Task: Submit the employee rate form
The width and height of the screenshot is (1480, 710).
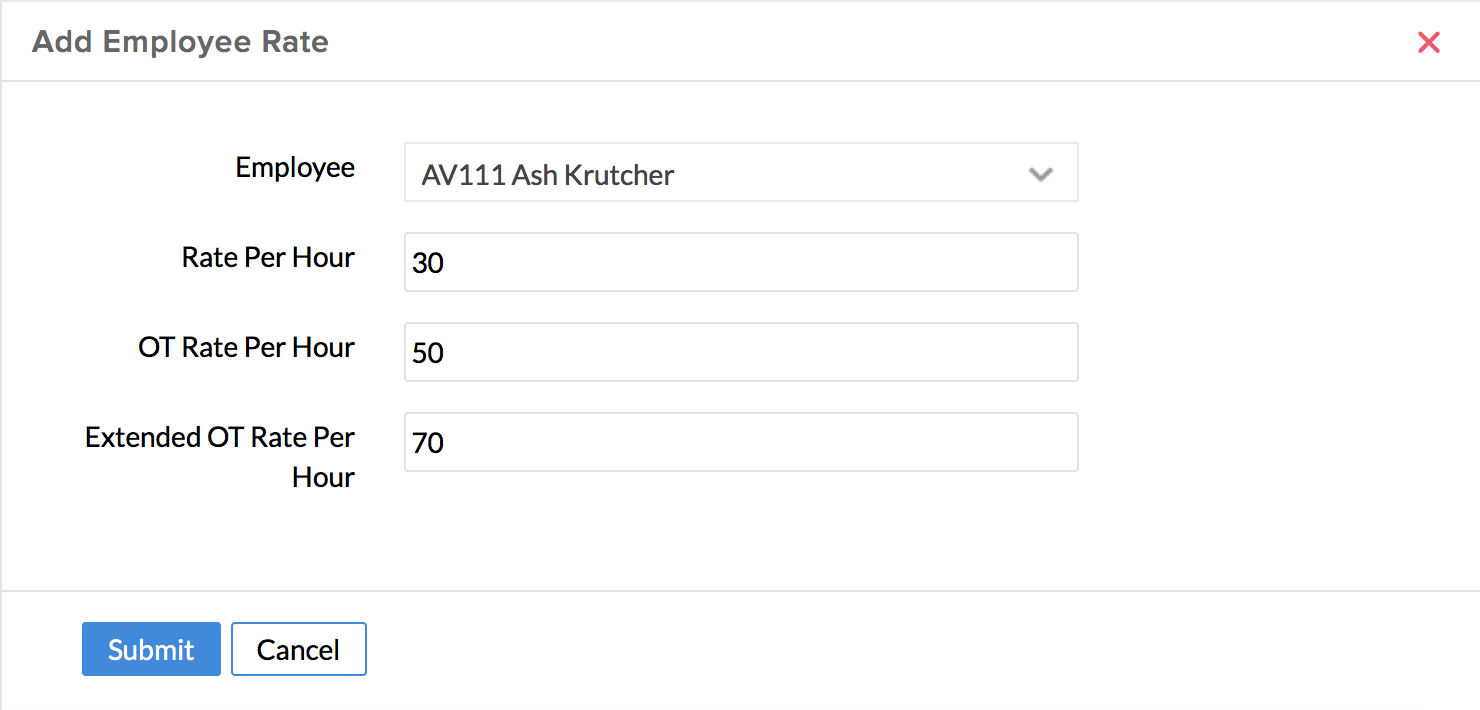Action: point(151,649)
